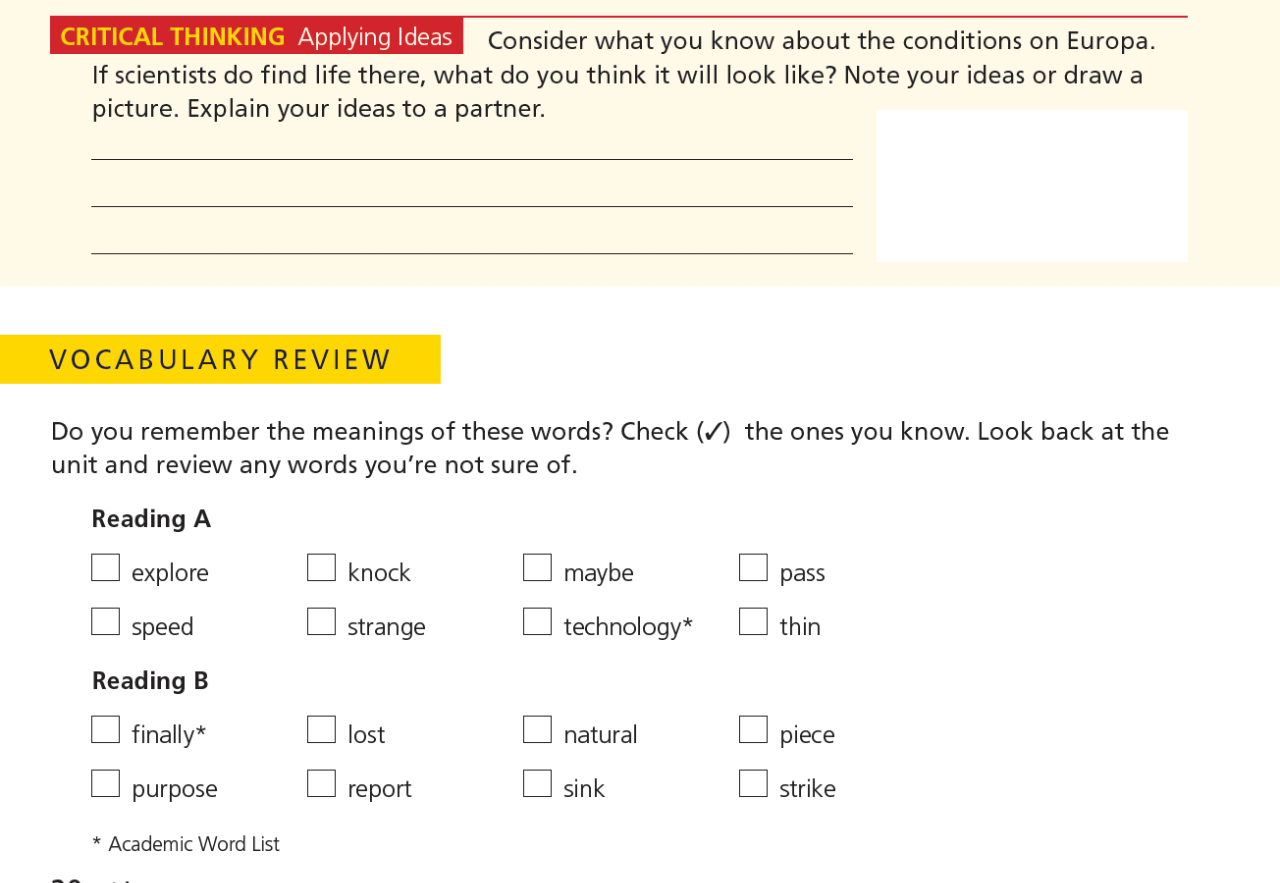Check the finally* checkbox
Screen dimensions: 1280x883
point(105,730)
